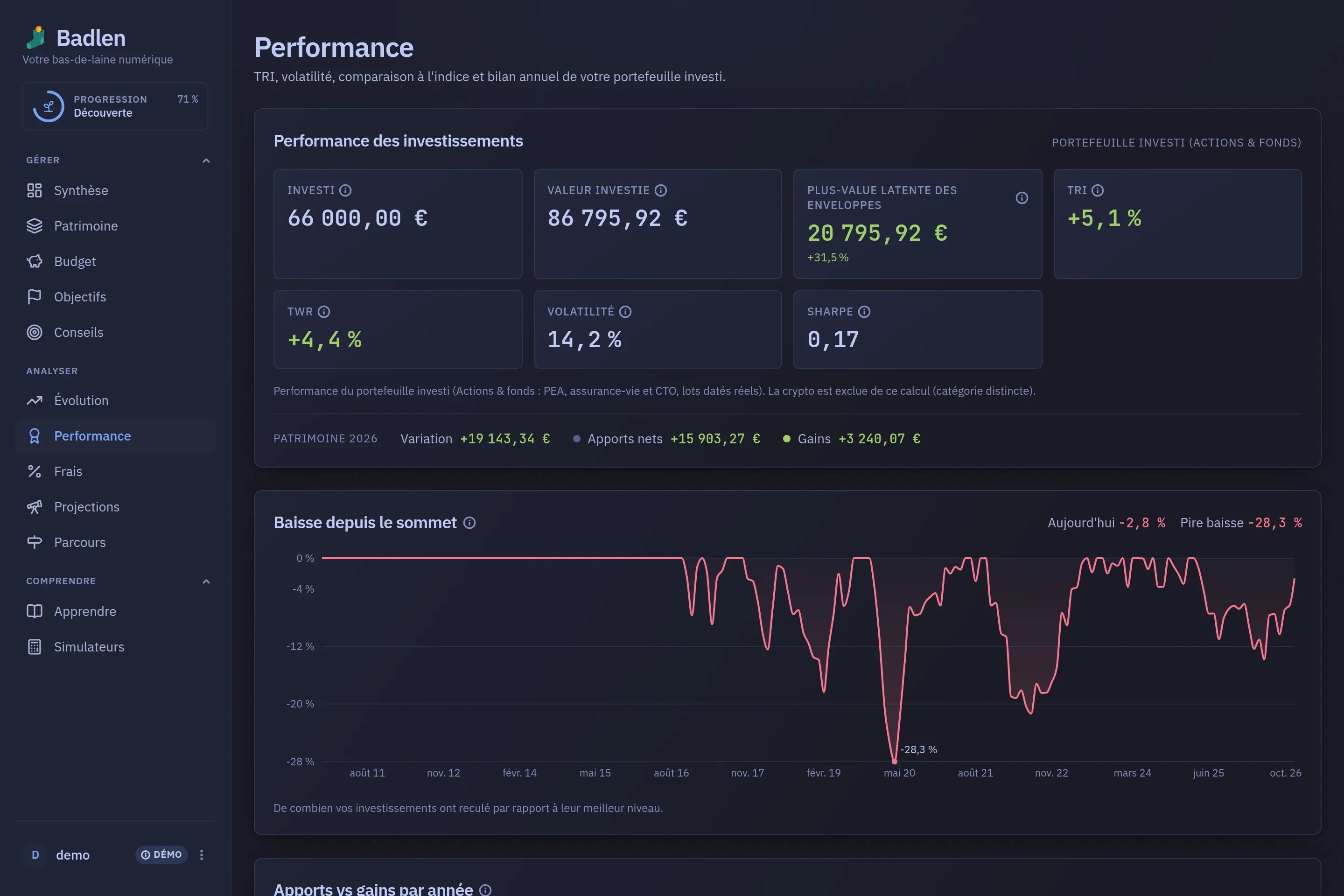Viewport: 1344px width, 896px height.
Task: Open Parcours in the sidebar
Action: pyautogui.click(x=115, y=542)
